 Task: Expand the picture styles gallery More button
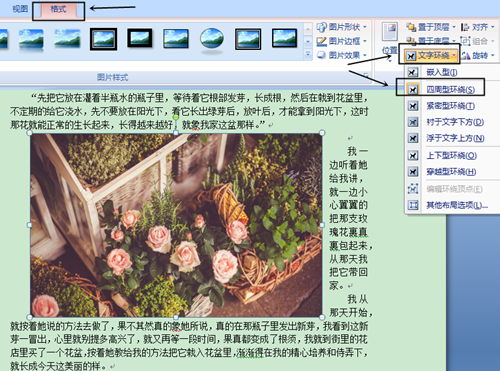click(x=308, y=54)
